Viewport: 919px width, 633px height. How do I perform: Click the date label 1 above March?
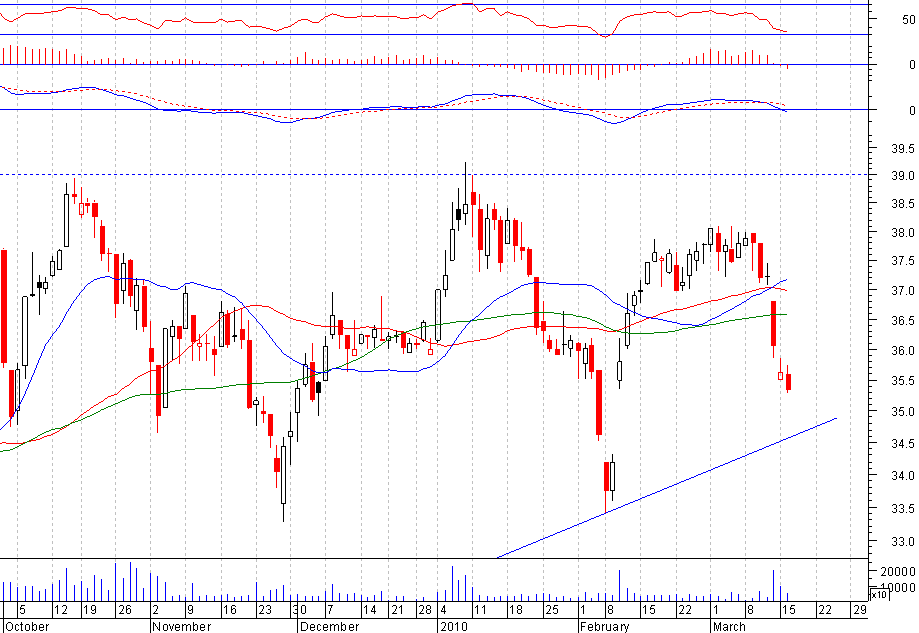tap(716, 610)
